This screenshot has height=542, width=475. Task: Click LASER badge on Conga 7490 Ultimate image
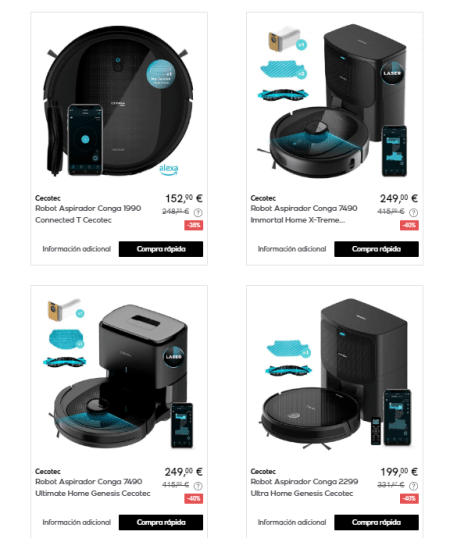tap(174, 356)
